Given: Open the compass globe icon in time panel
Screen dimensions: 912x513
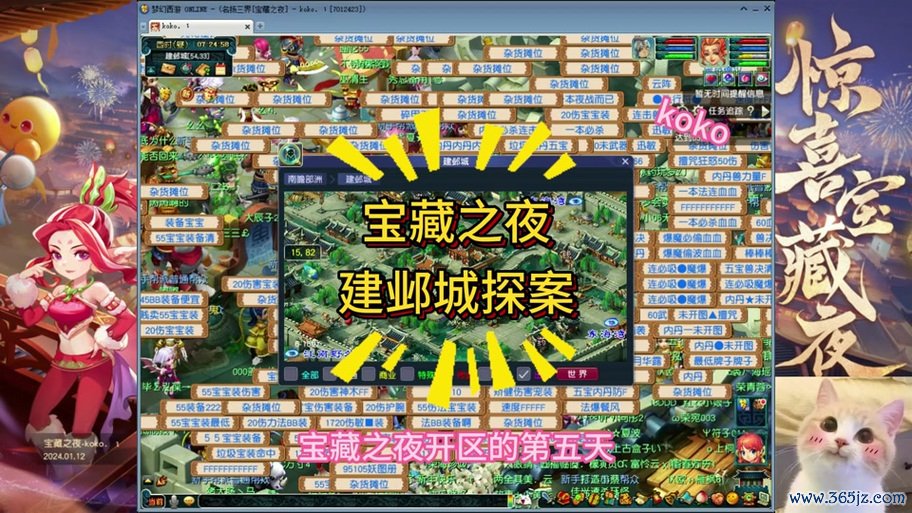Looking at the screenshot, I should 186,69.
